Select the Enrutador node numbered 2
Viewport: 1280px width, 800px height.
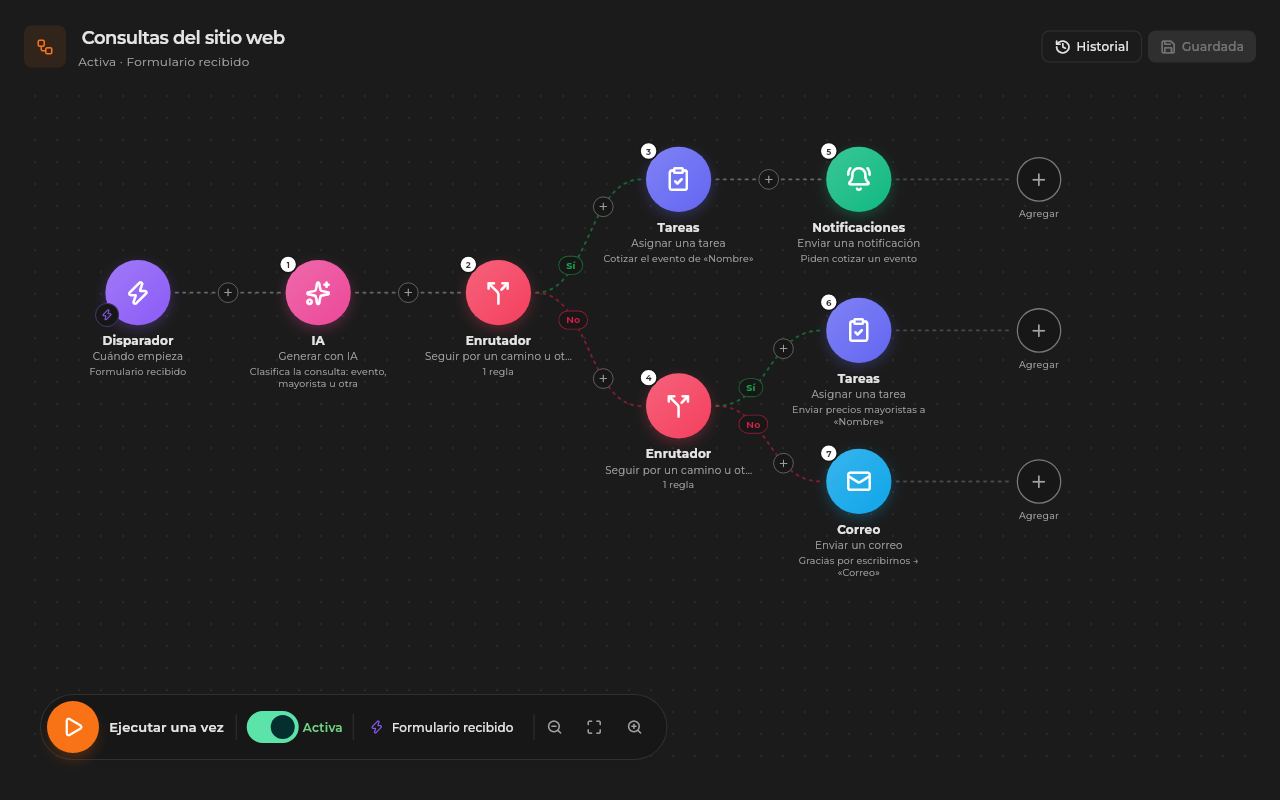tap(498, 293)
